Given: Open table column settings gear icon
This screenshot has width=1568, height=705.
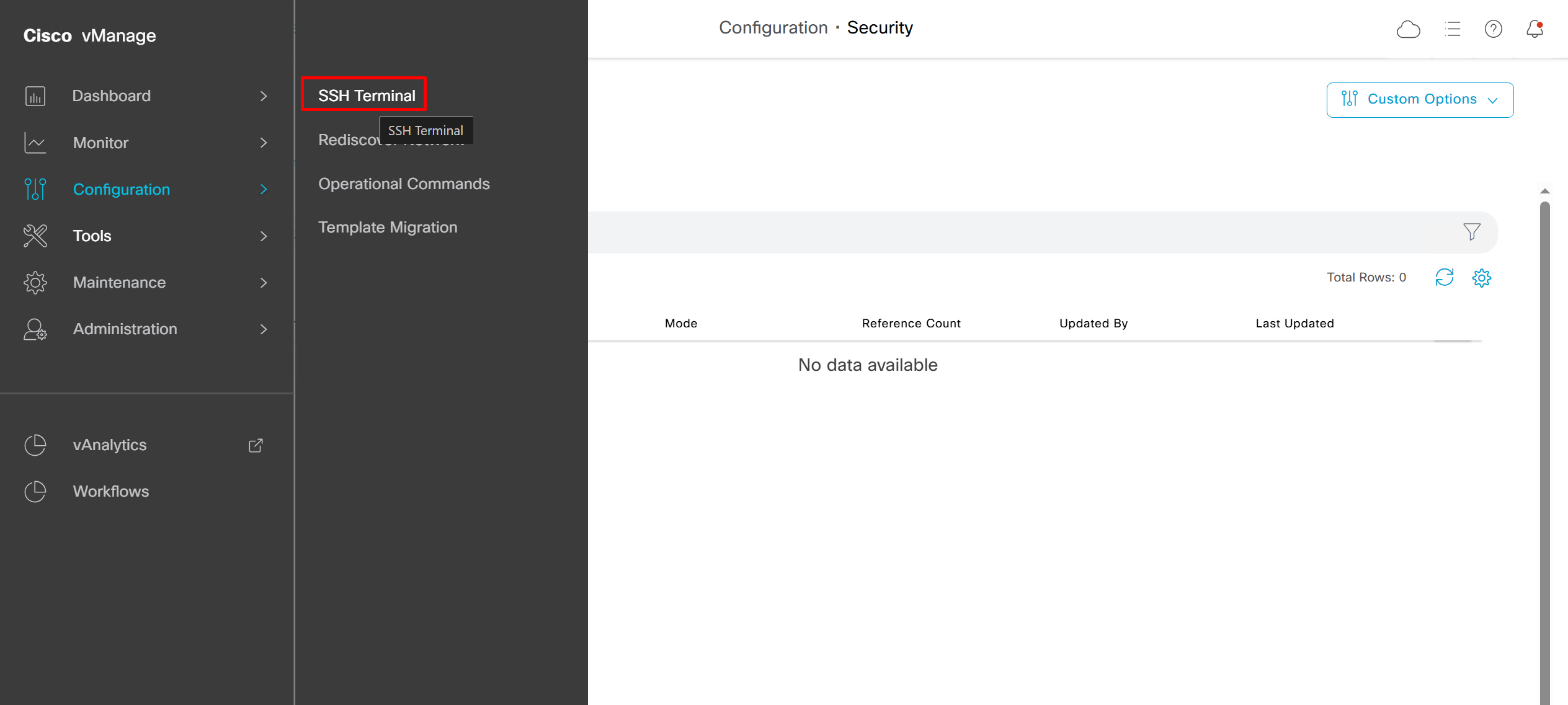Looking at the screenshot, I should coord(1481,278).
